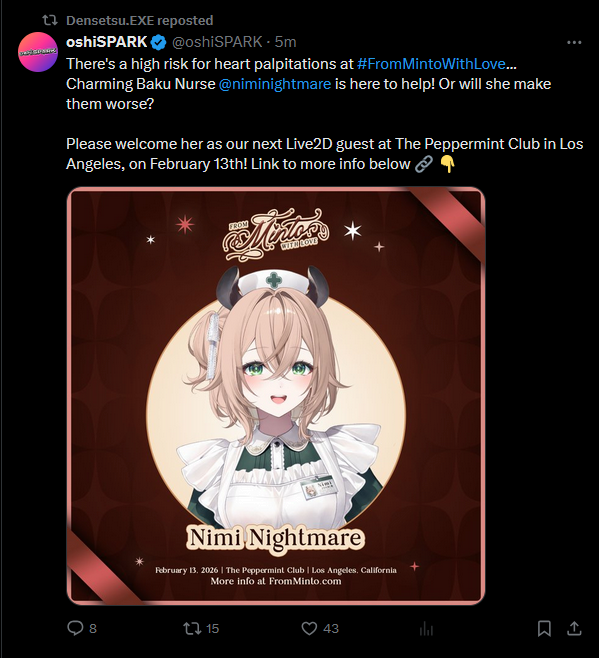599x658 pixels.
Task: Bookmark this oshiSPARK post
Action: tap(544, 628)
